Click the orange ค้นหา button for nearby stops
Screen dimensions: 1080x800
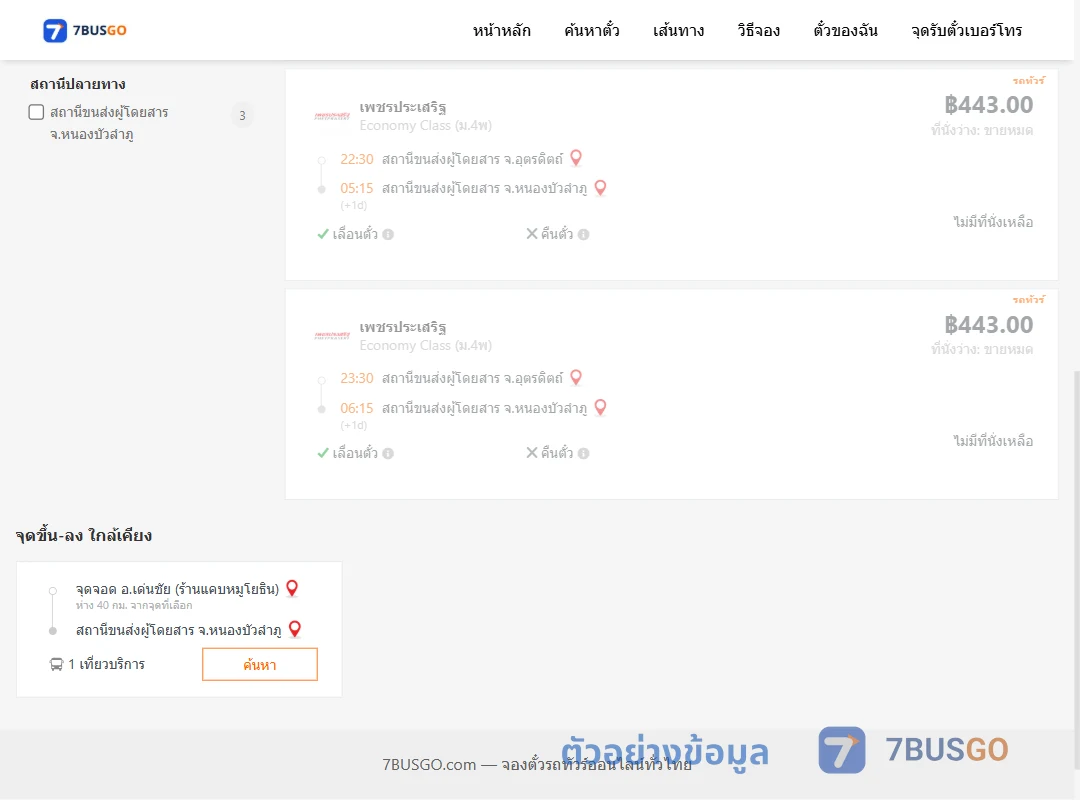(260, 664)
